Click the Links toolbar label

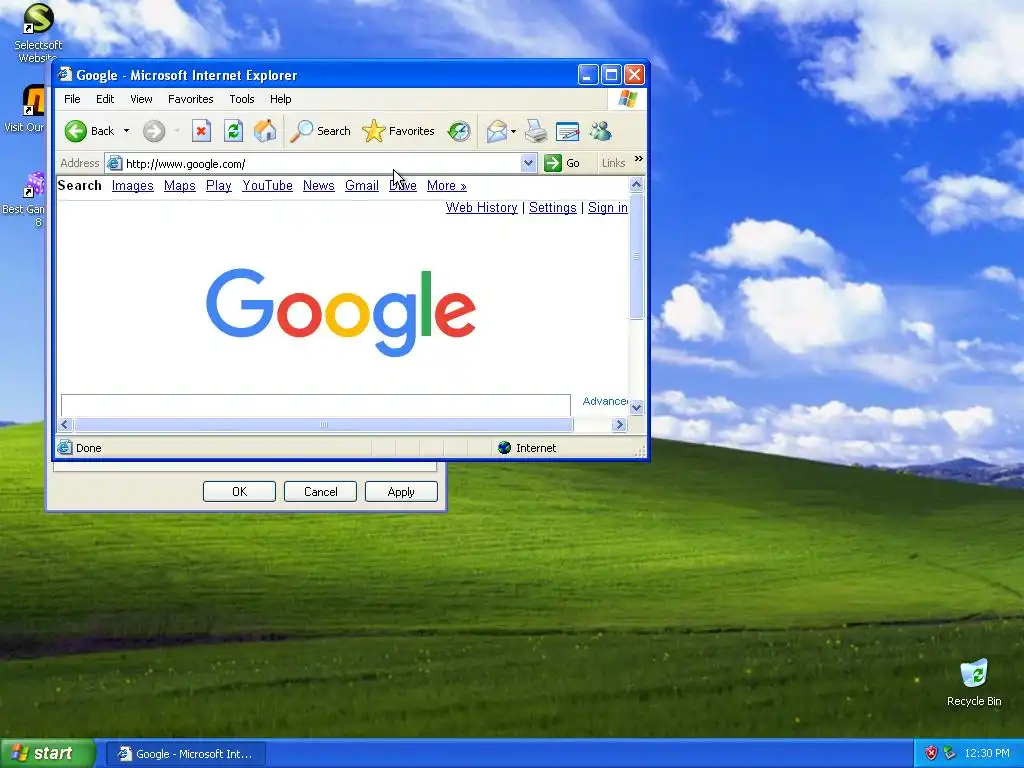click(x=613, y=163)
